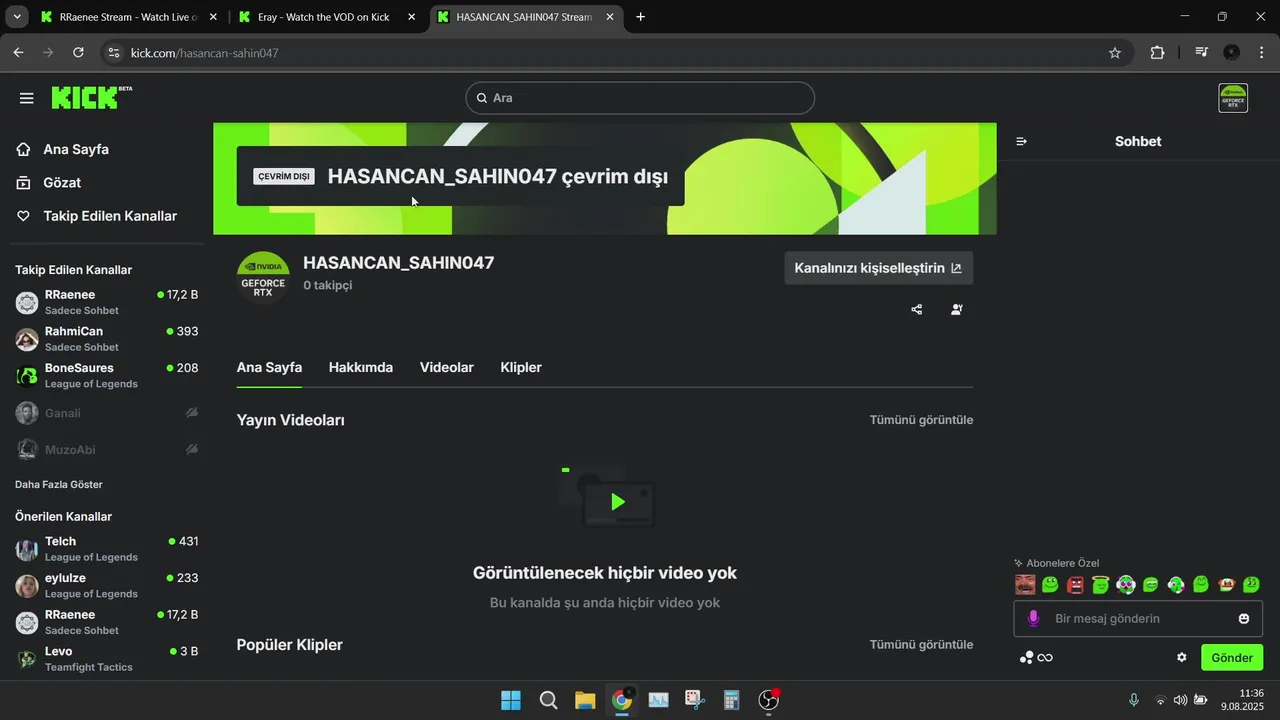
Task: Click the purple microphone icon in chat
Action: pos(1033,619)
